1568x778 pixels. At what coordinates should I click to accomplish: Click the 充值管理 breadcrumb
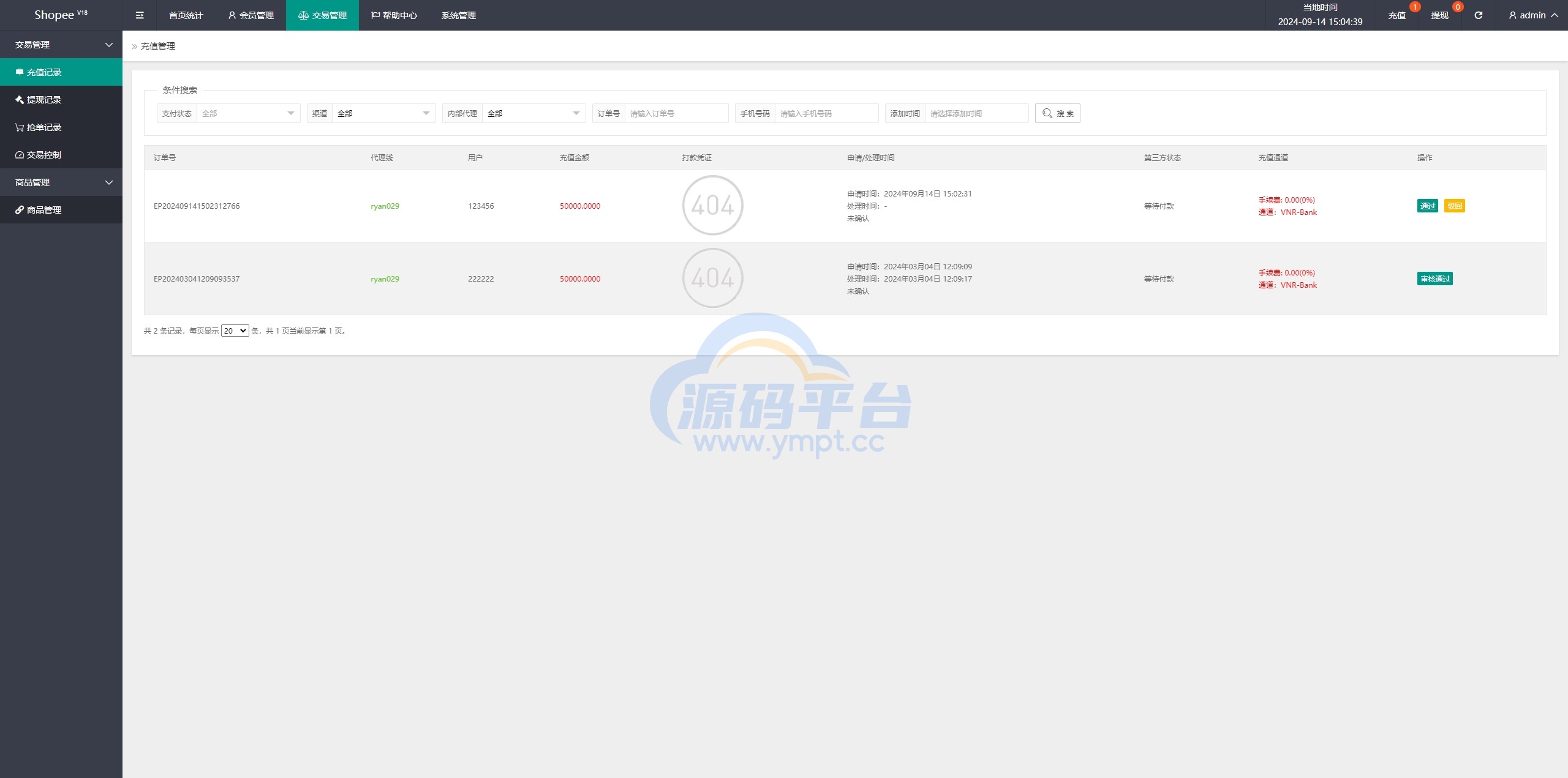(x=158, y=46)
